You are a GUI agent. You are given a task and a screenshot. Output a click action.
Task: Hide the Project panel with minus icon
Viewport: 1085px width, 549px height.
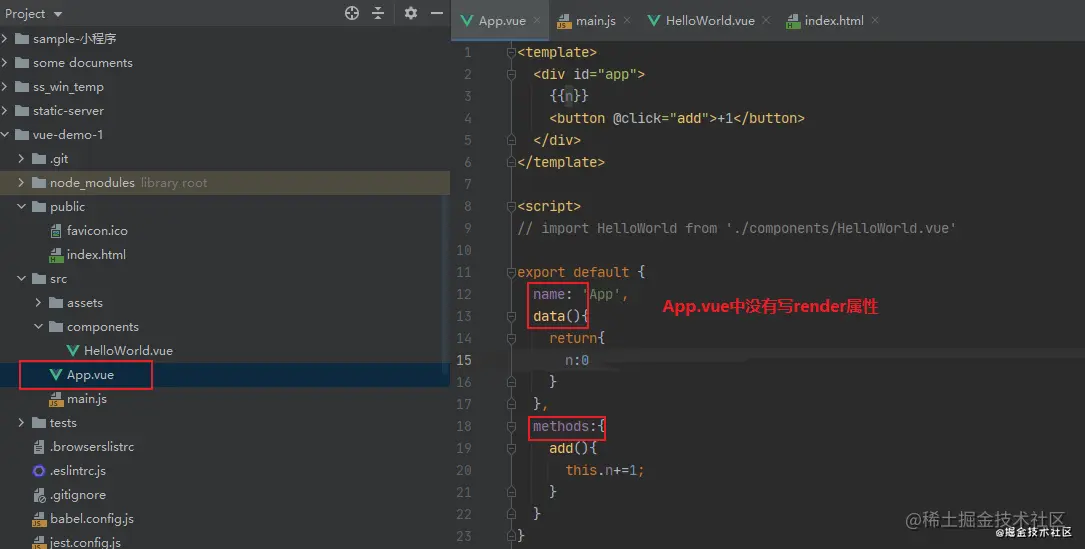(437, 12)
